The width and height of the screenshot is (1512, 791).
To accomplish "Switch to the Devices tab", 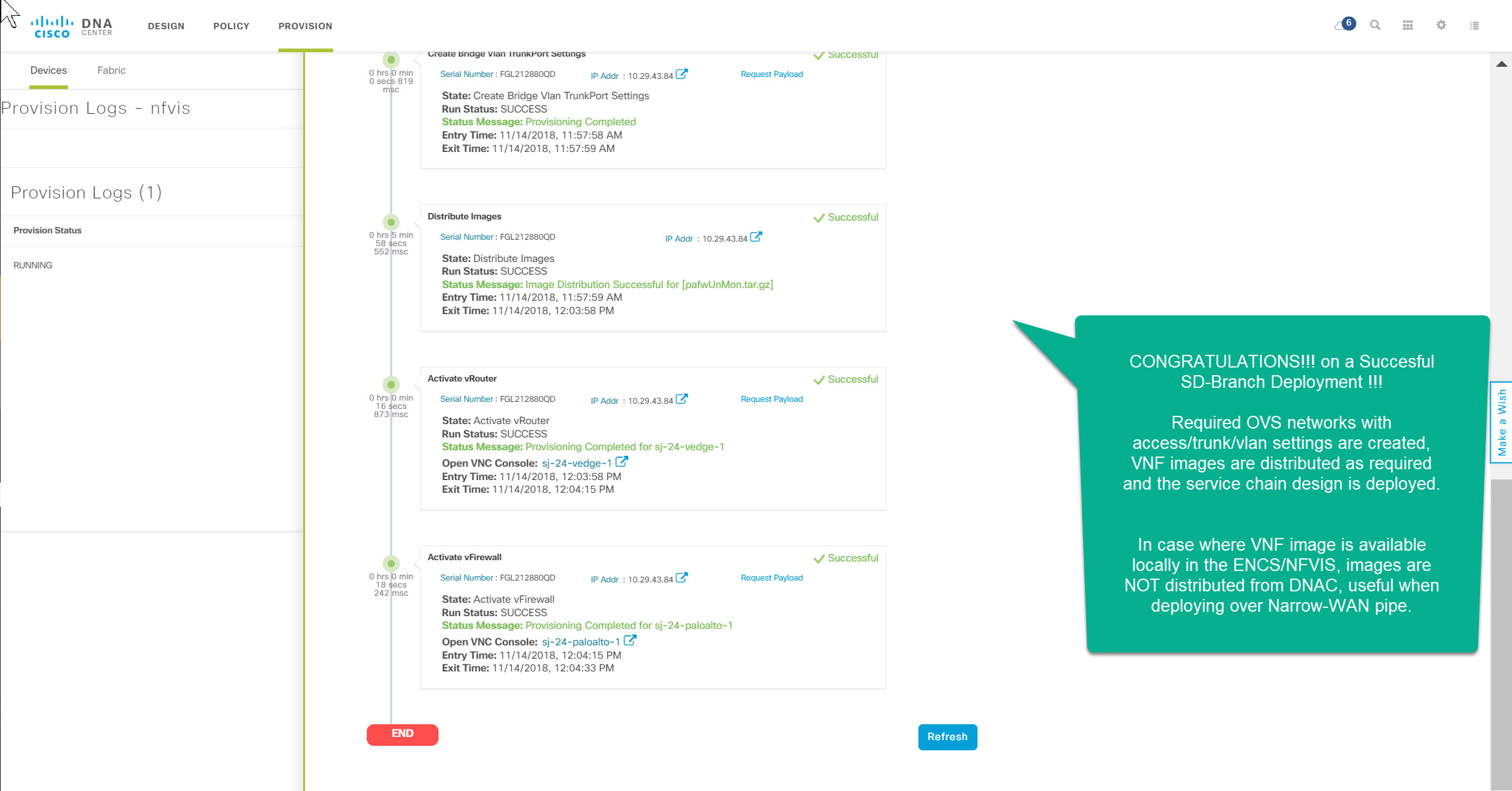I will [x=48, y=70].
